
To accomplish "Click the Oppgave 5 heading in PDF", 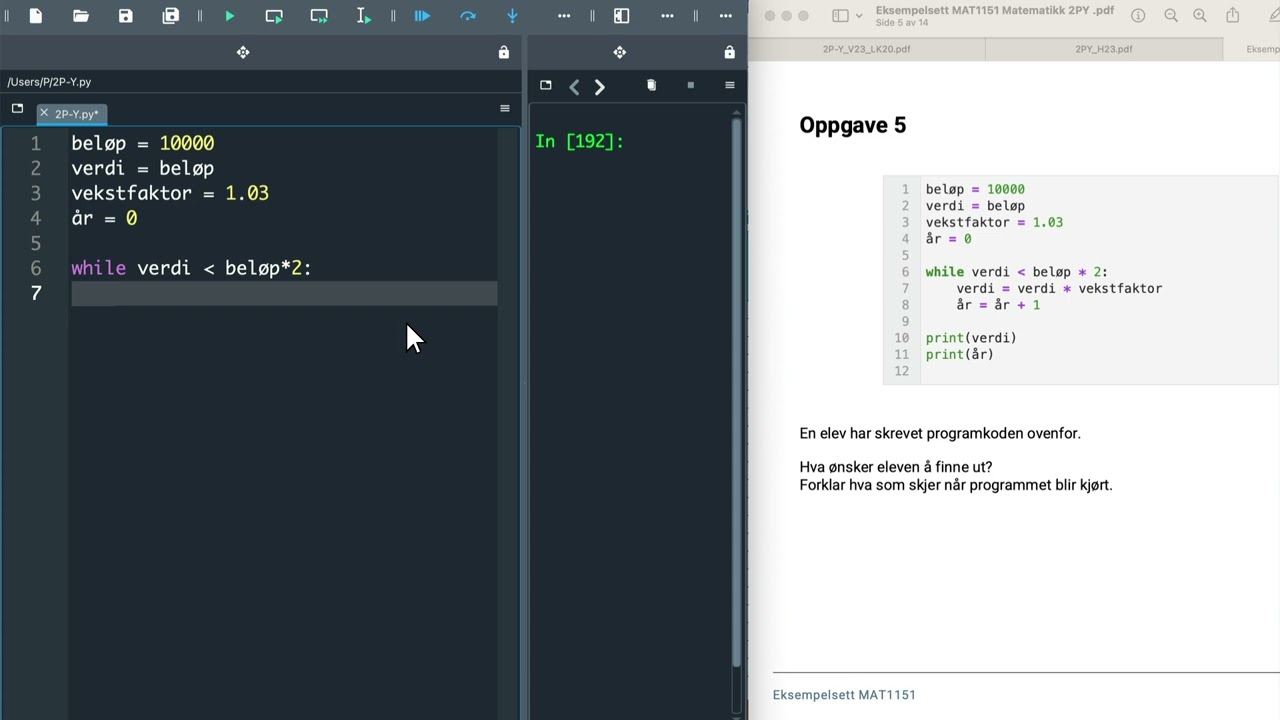I will pyautogui.click(x=853, y=125).
